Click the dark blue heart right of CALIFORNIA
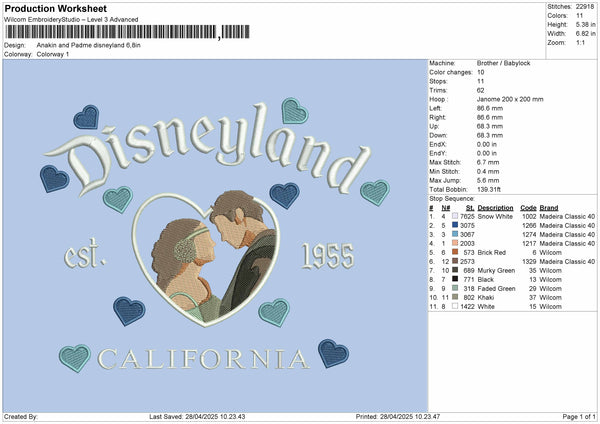Screen dimensions: 600x424 pos(333,353)
